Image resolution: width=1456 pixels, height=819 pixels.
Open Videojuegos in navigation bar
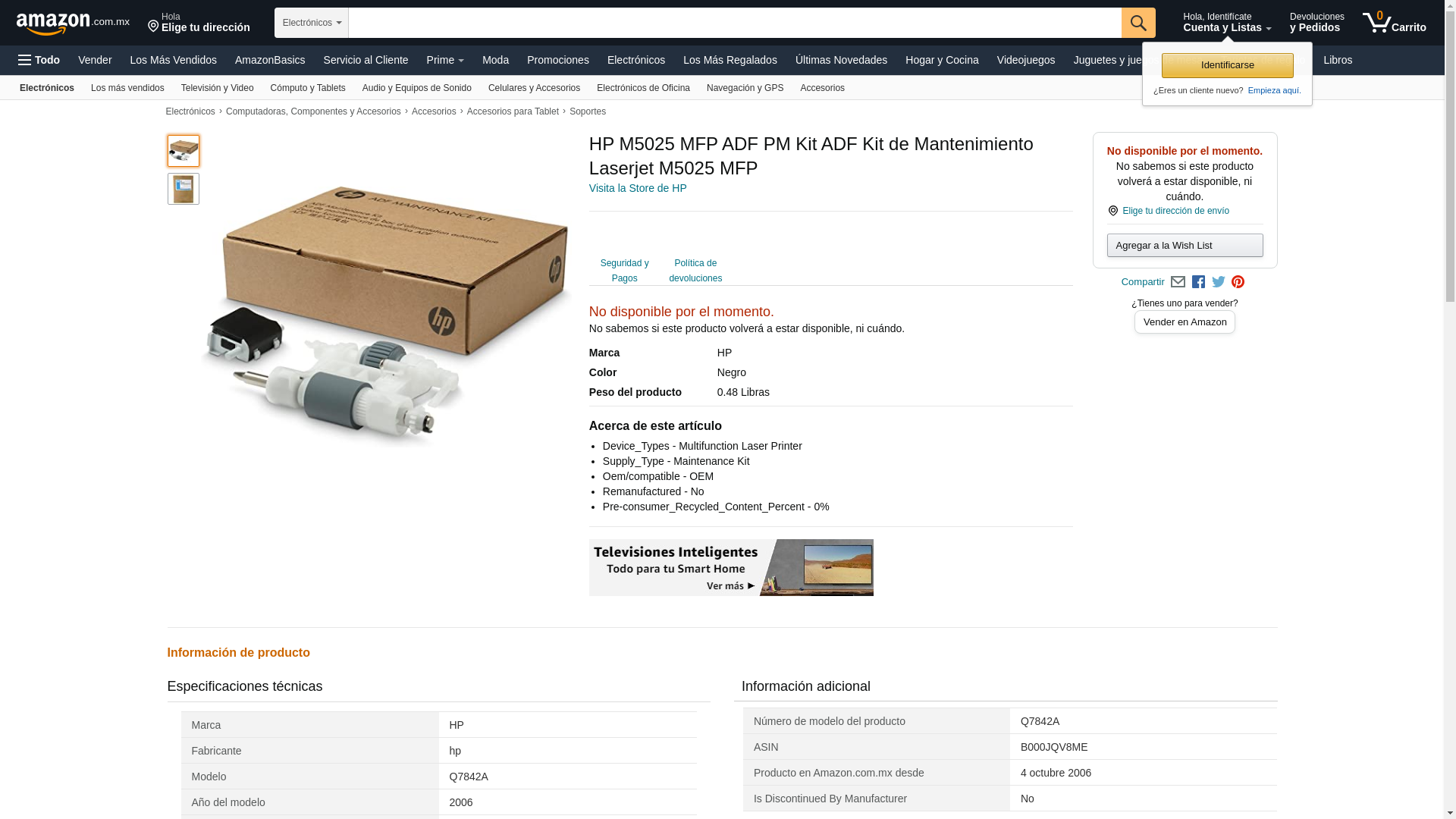pos(1025,60)
